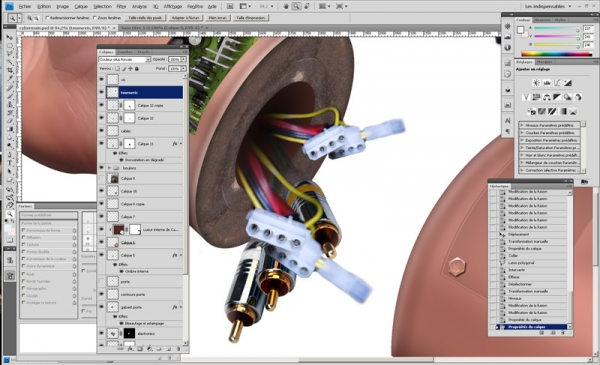Hide the Calque 12 copie layer
This screenshot has width=600, height=365.
[101, 105]
